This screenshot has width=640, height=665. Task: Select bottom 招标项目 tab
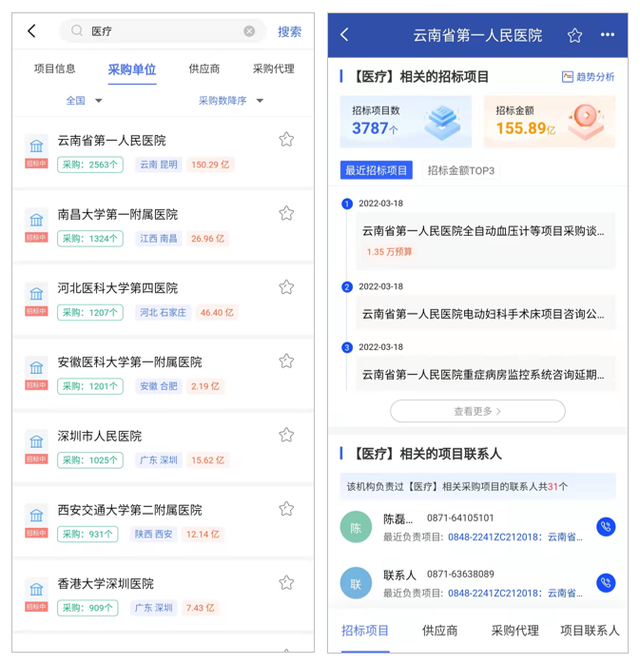pos(365,631)
